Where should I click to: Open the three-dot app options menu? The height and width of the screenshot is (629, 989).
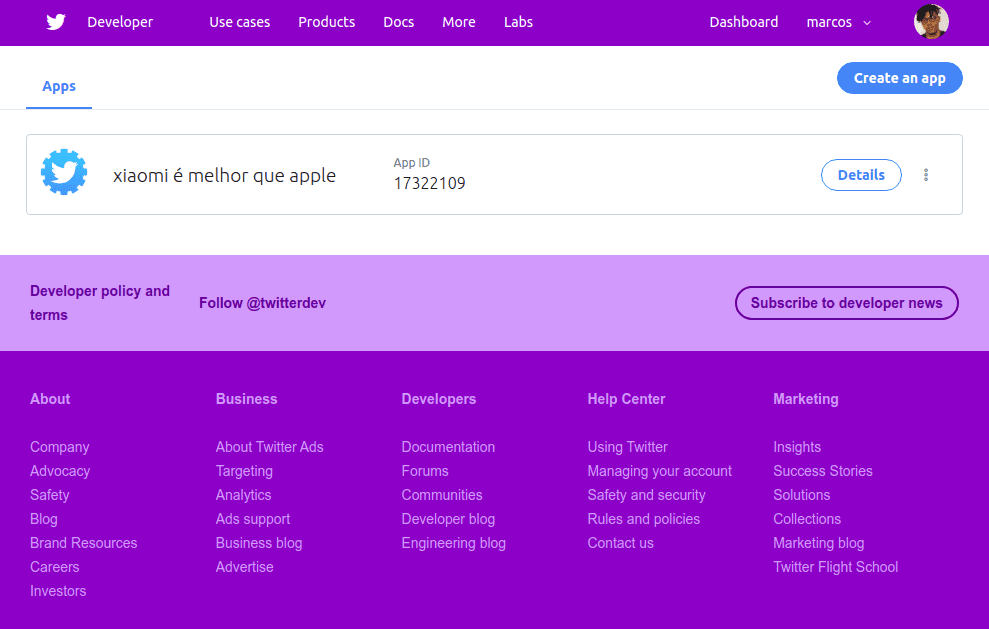click(926, 175)
